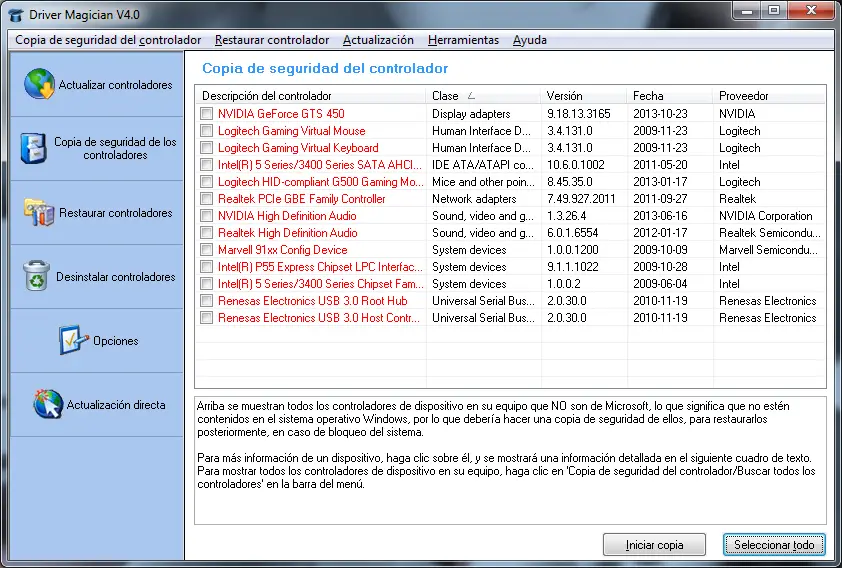Click the IDE ATA/ATAPI class cell
The height and width of the screenshot is (568, 842).
pos(483,164)
